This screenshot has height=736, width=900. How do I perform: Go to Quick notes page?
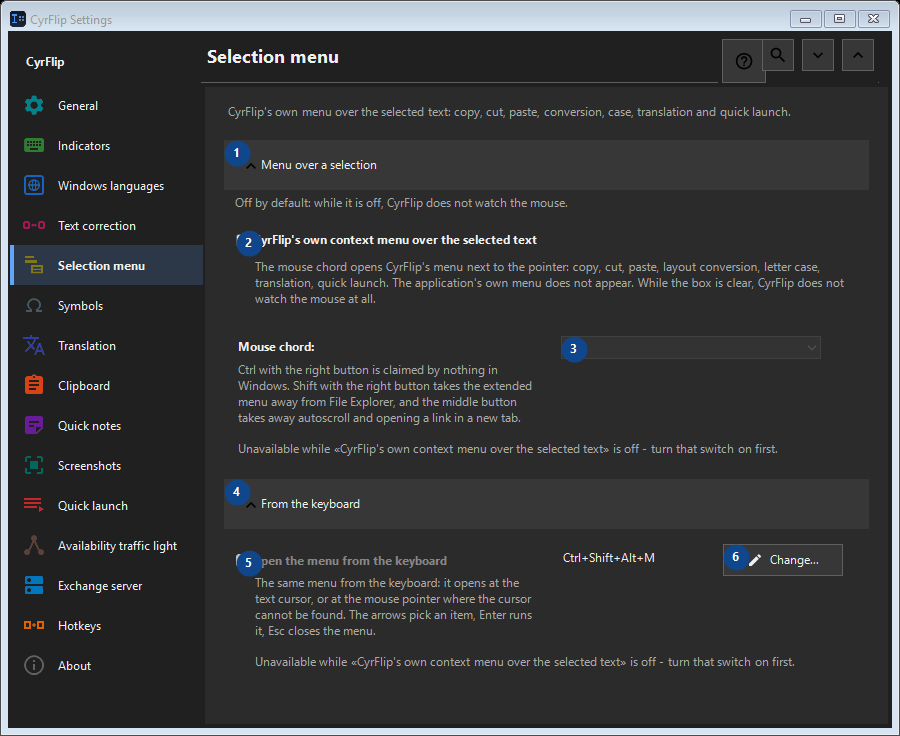click(x=107, y=425)
